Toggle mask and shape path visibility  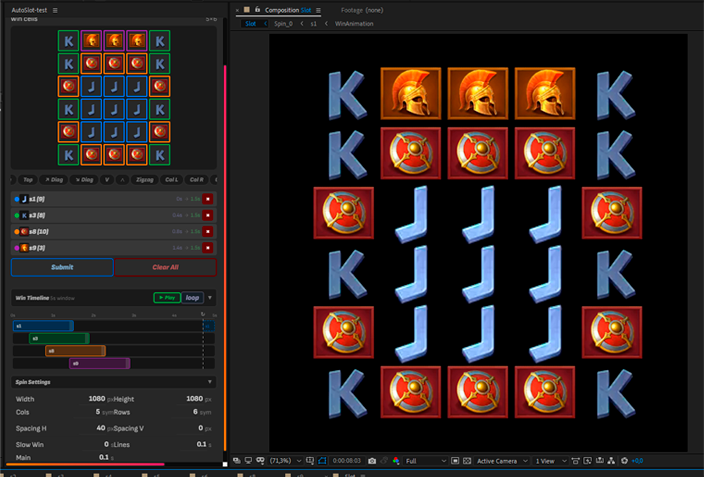(322, 461)
